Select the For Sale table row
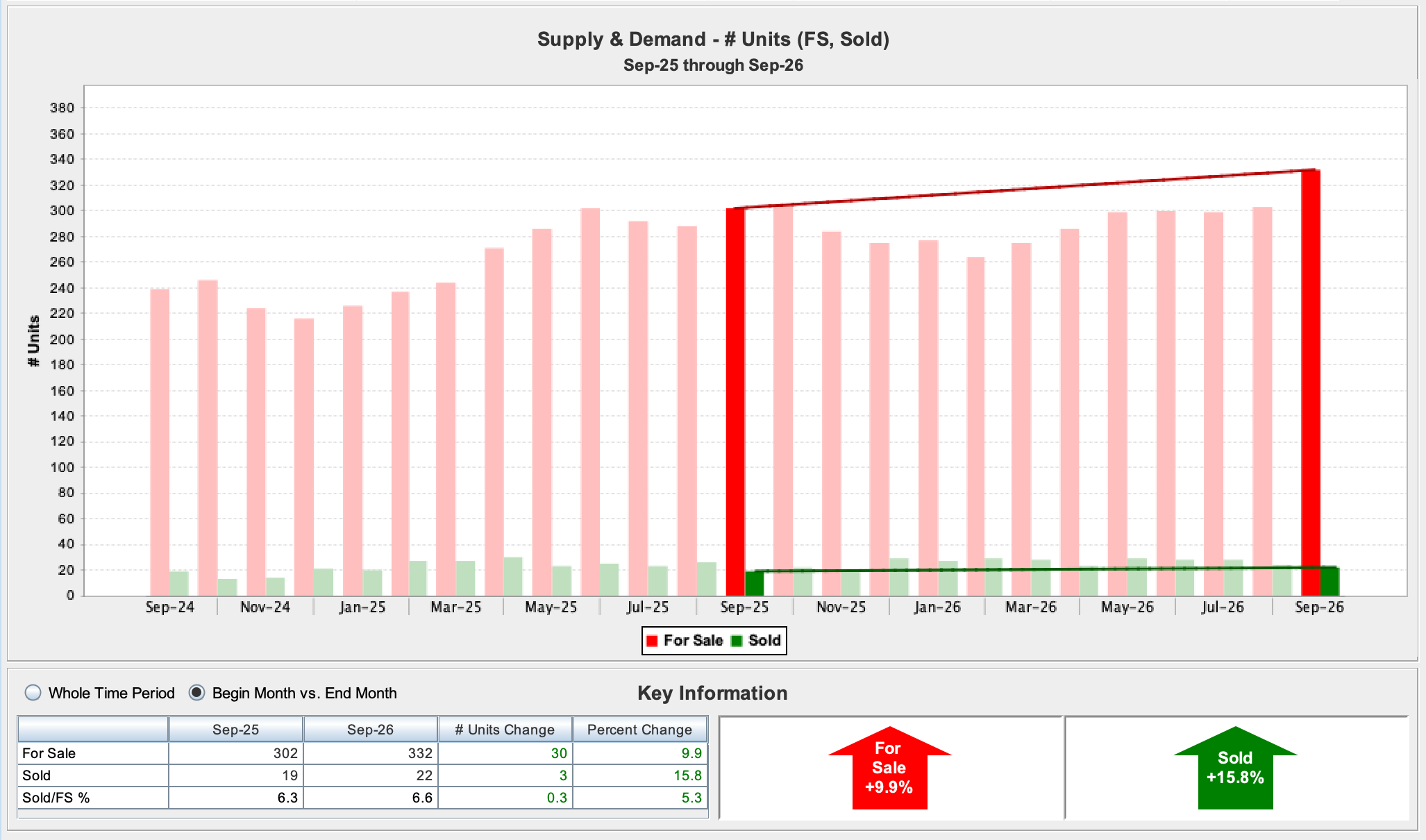This screenshot has height=840, width=1426. point(362,753)
